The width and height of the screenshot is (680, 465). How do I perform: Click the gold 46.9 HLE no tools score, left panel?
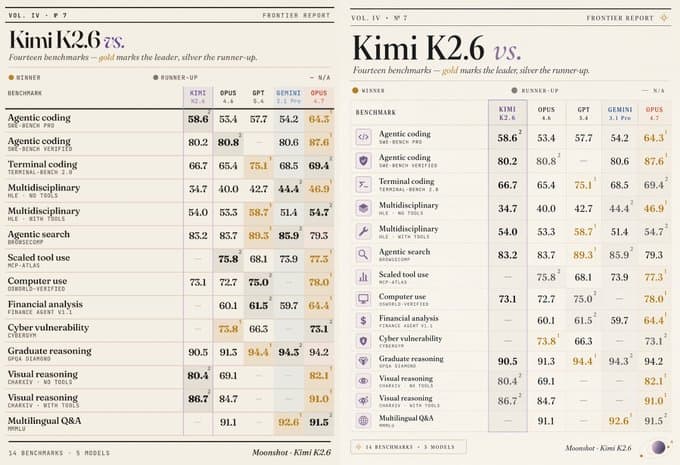tap(319, 189)
